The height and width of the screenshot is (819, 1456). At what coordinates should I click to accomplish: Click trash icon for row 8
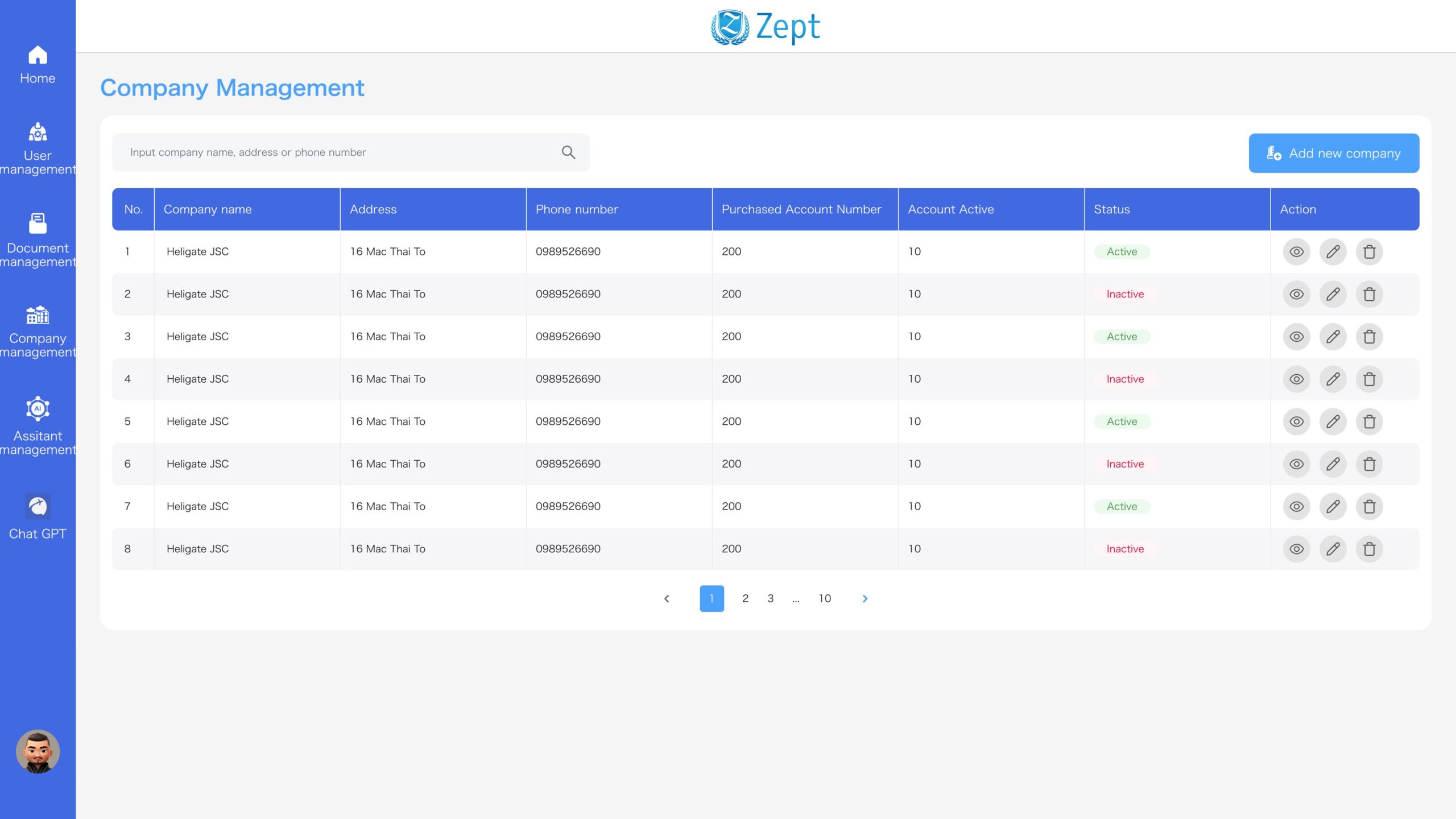pyautogui.click(x=1369, y=549)
